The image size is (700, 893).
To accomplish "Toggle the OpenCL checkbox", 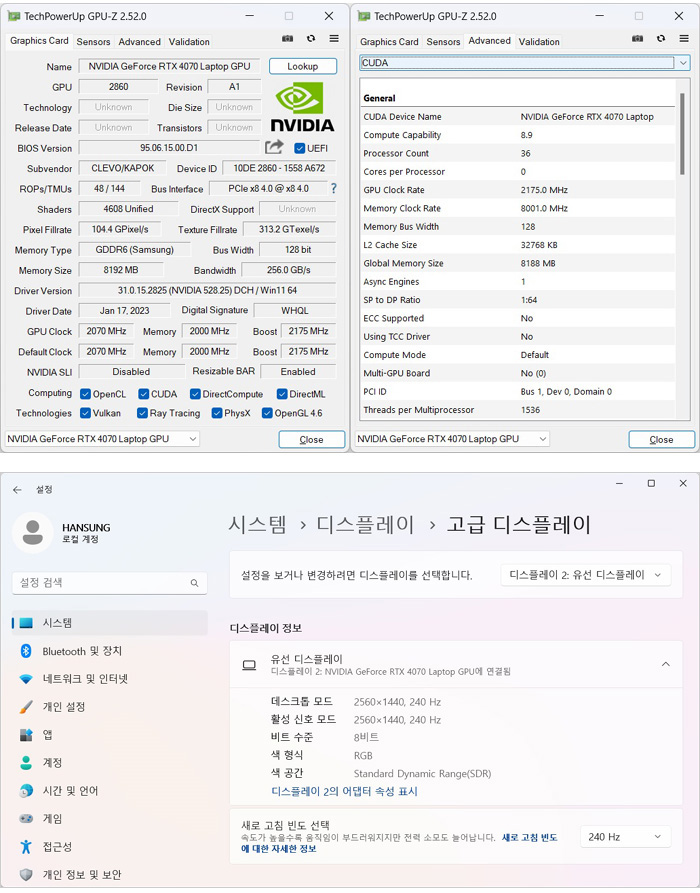I will [85, 394].
